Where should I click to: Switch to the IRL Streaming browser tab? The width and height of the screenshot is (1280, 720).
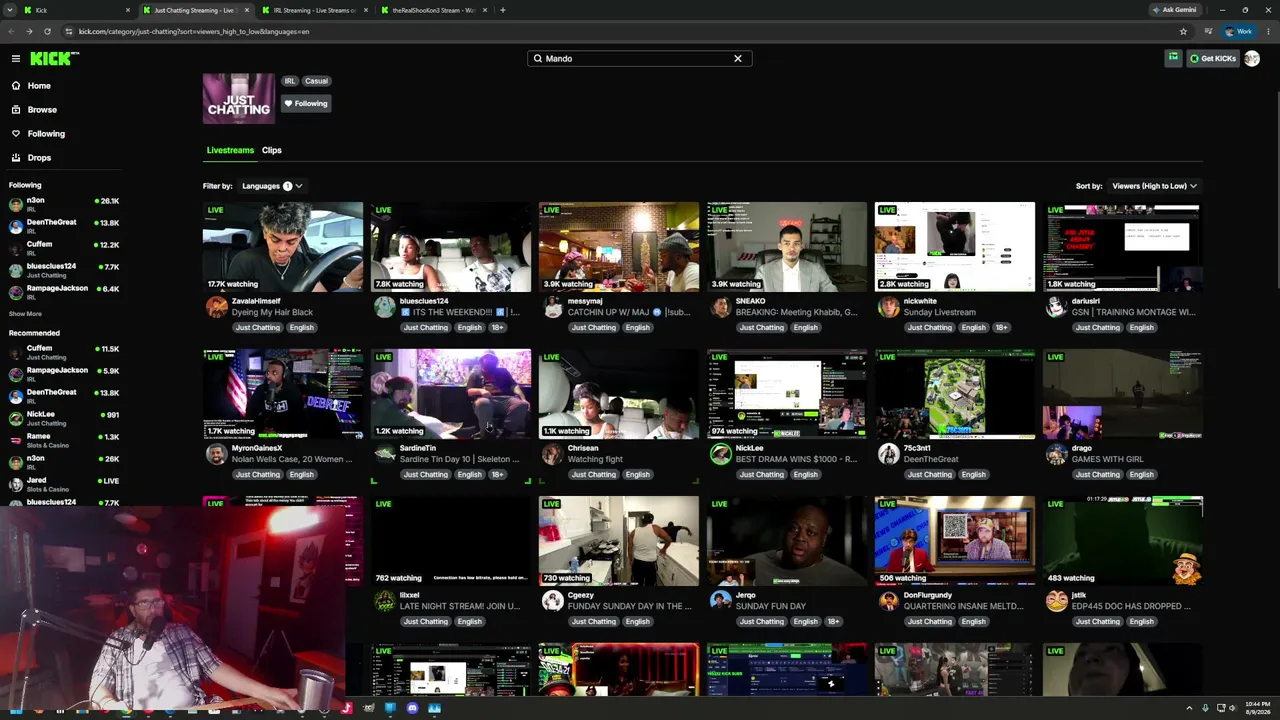click(x=313, y=10)
